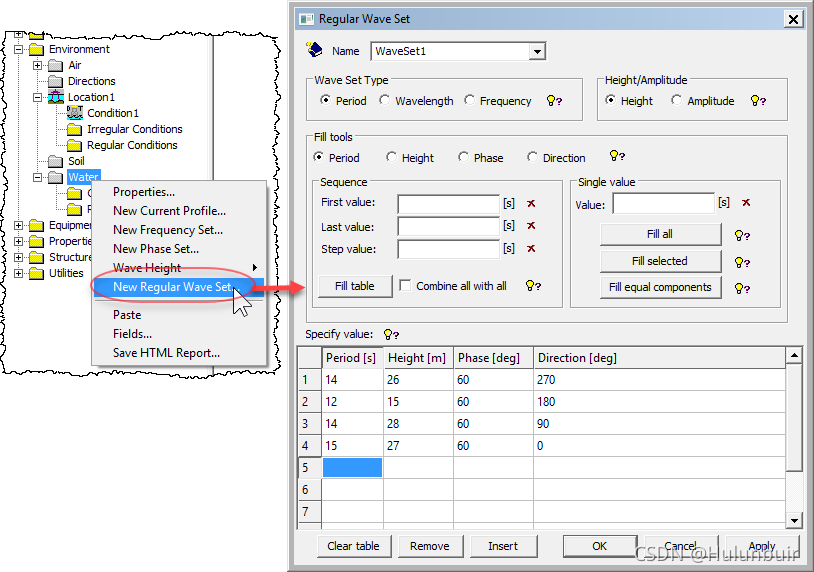Collapse the Water tree node

pos(37,178)
